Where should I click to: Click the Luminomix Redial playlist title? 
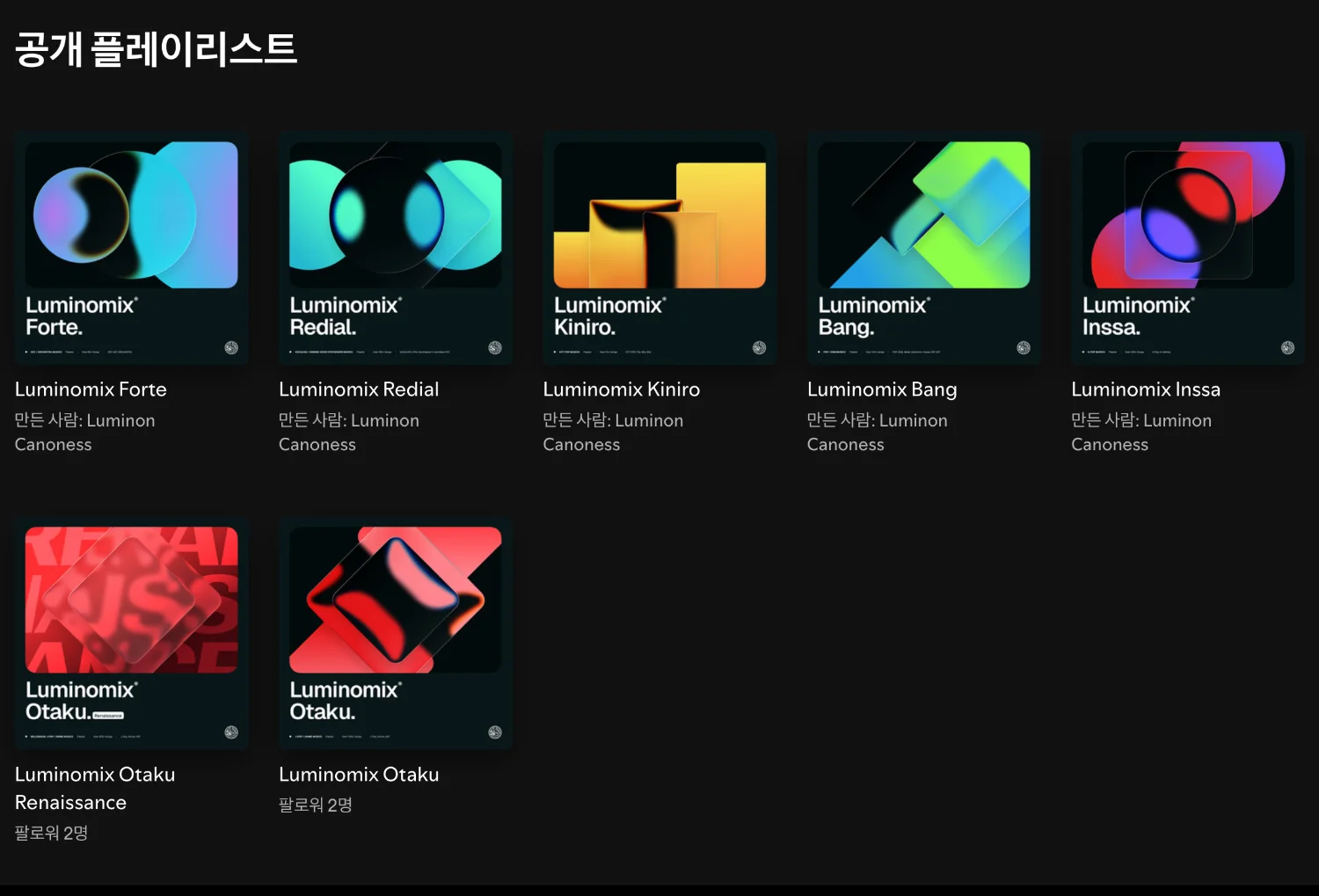(x=359, y=390)
